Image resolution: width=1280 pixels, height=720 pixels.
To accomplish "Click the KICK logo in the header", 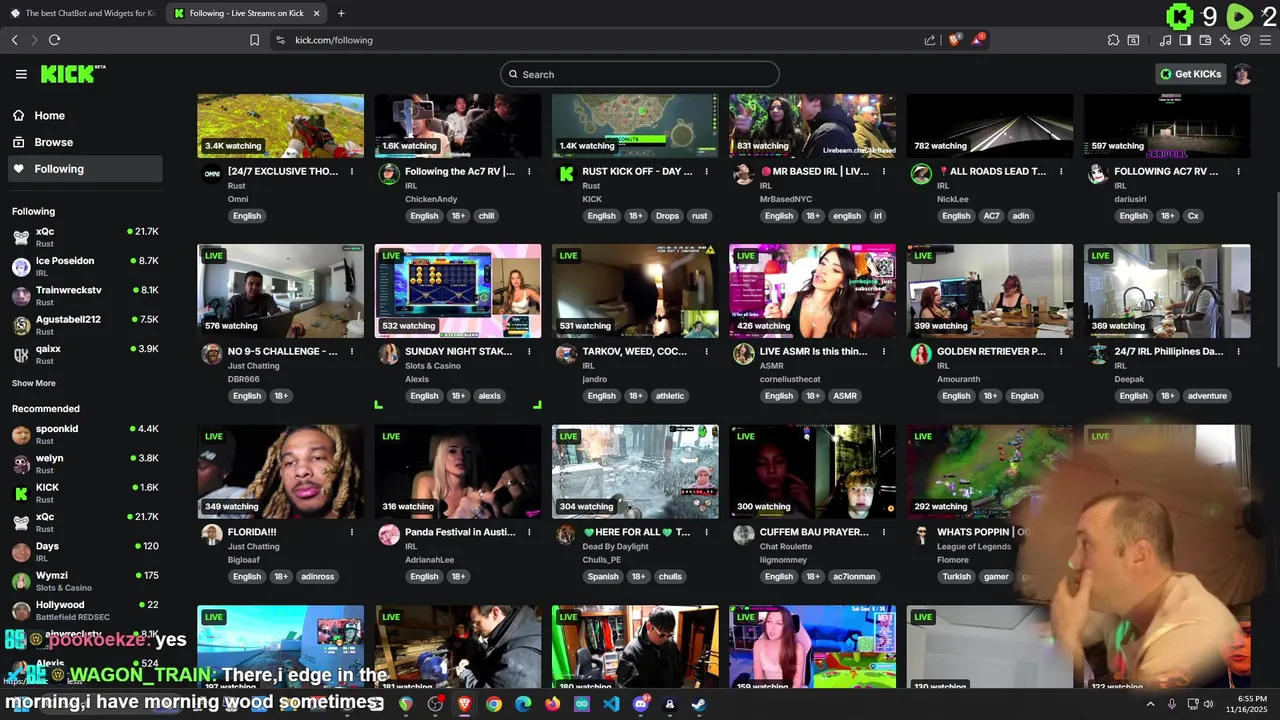I will (72, 74).
